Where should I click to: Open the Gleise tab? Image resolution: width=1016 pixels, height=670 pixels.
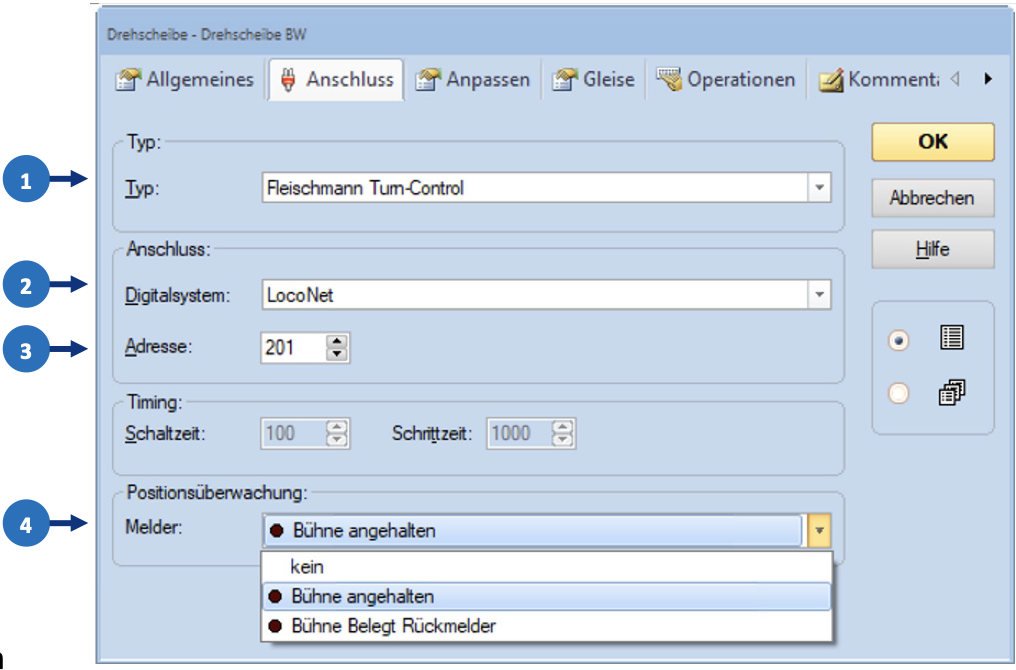pos(595,80)
